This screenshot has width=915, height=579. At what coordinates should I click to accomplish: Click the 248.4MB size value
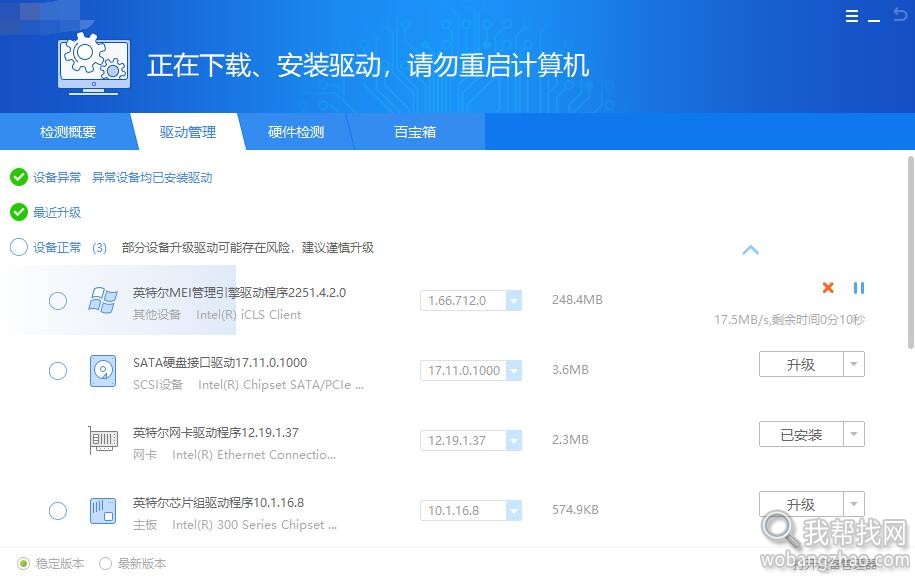(x=577, y=300)
